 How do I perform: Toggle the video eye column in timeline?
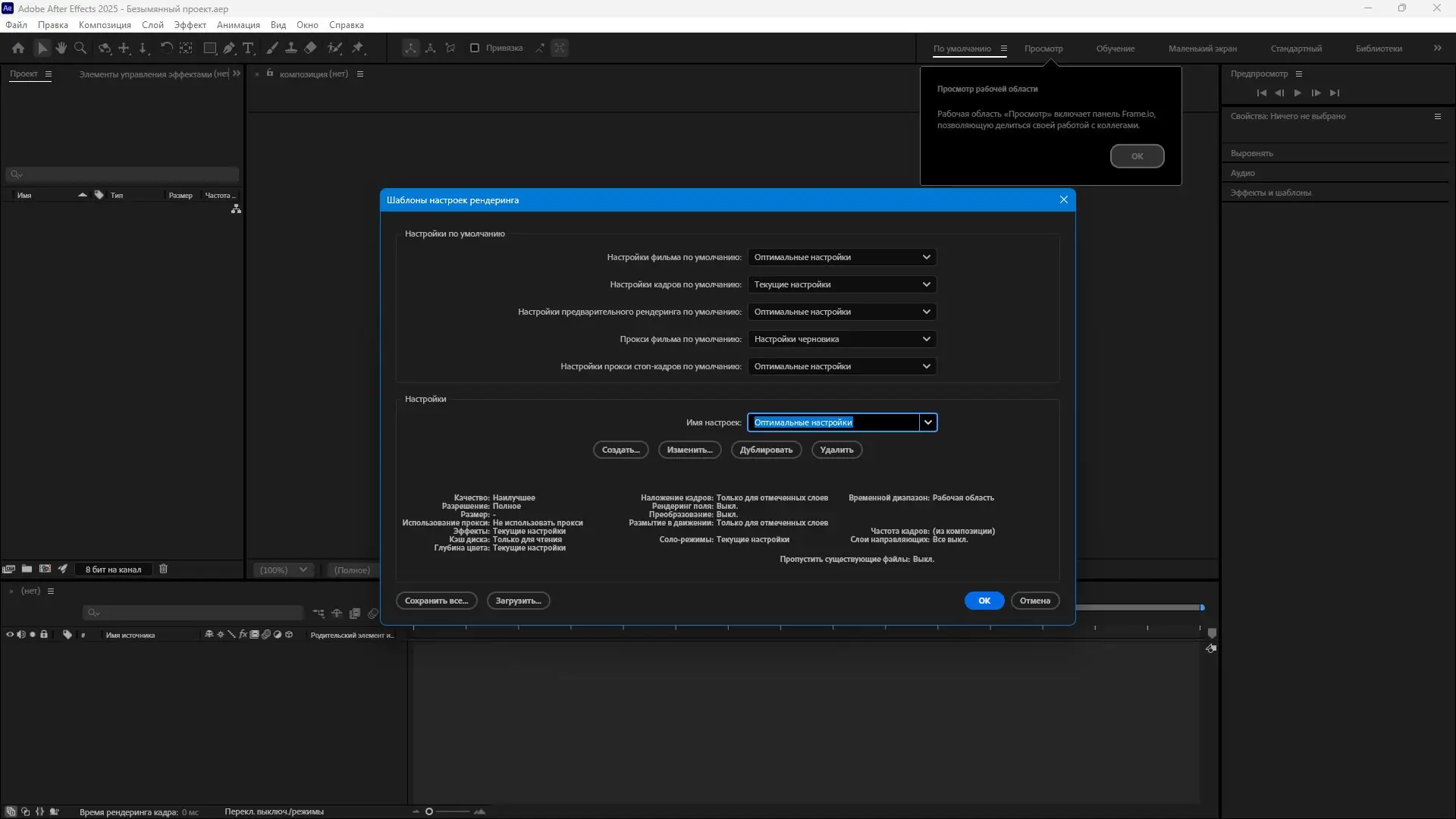click(10, 635)
